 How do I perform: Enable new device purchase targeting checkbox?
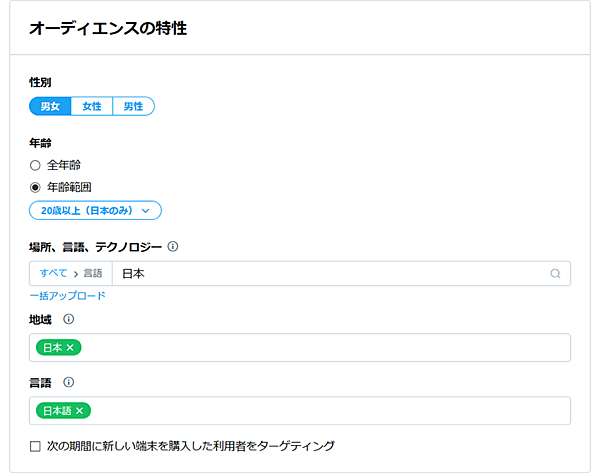point(35,446)
